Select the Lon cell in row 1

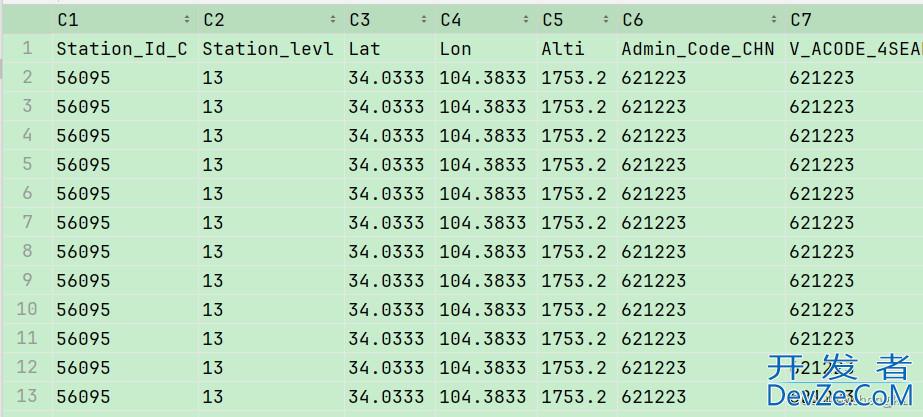[x=456, y=48]
